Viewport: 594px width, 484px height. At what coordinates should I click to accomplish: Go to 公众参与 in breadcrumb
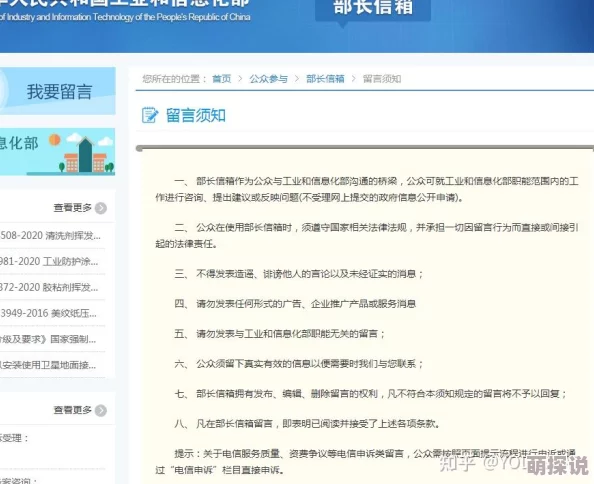pyautogui.click(x=269, y=79)
